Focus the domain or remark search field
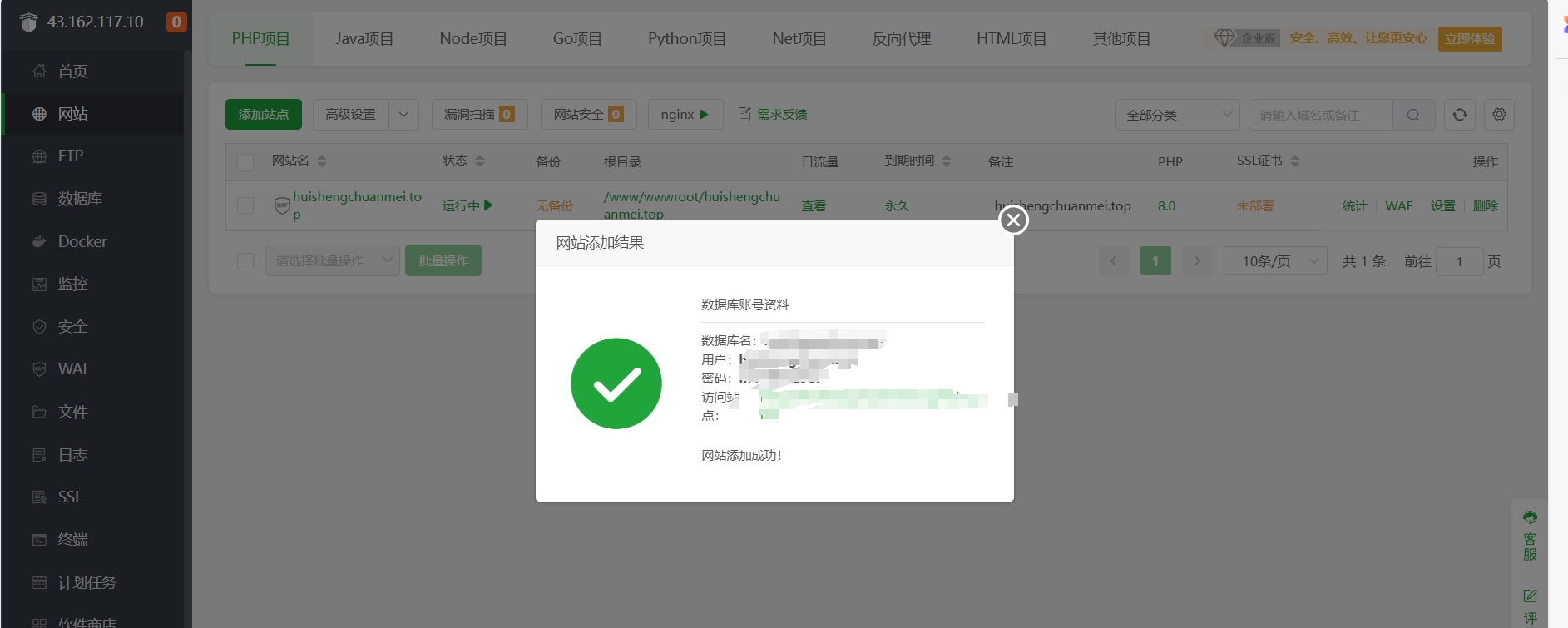 click(1321, 115)
